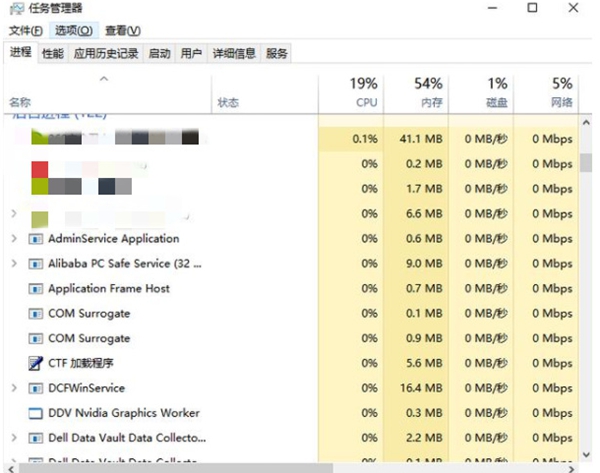Screen dimensions: 600x473
Task: Select the Alibaba PC Safe Service row
Action: click(291, 264)
